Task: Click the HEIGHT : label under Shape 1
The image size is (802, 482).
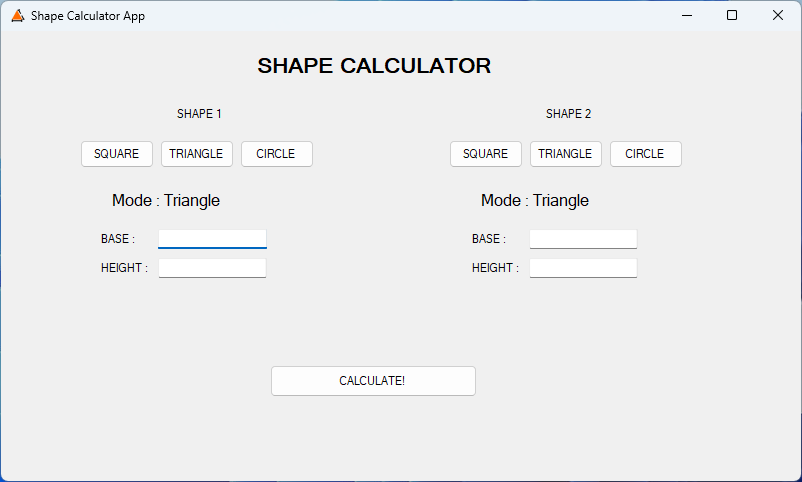Action: (x=124, y=268)
